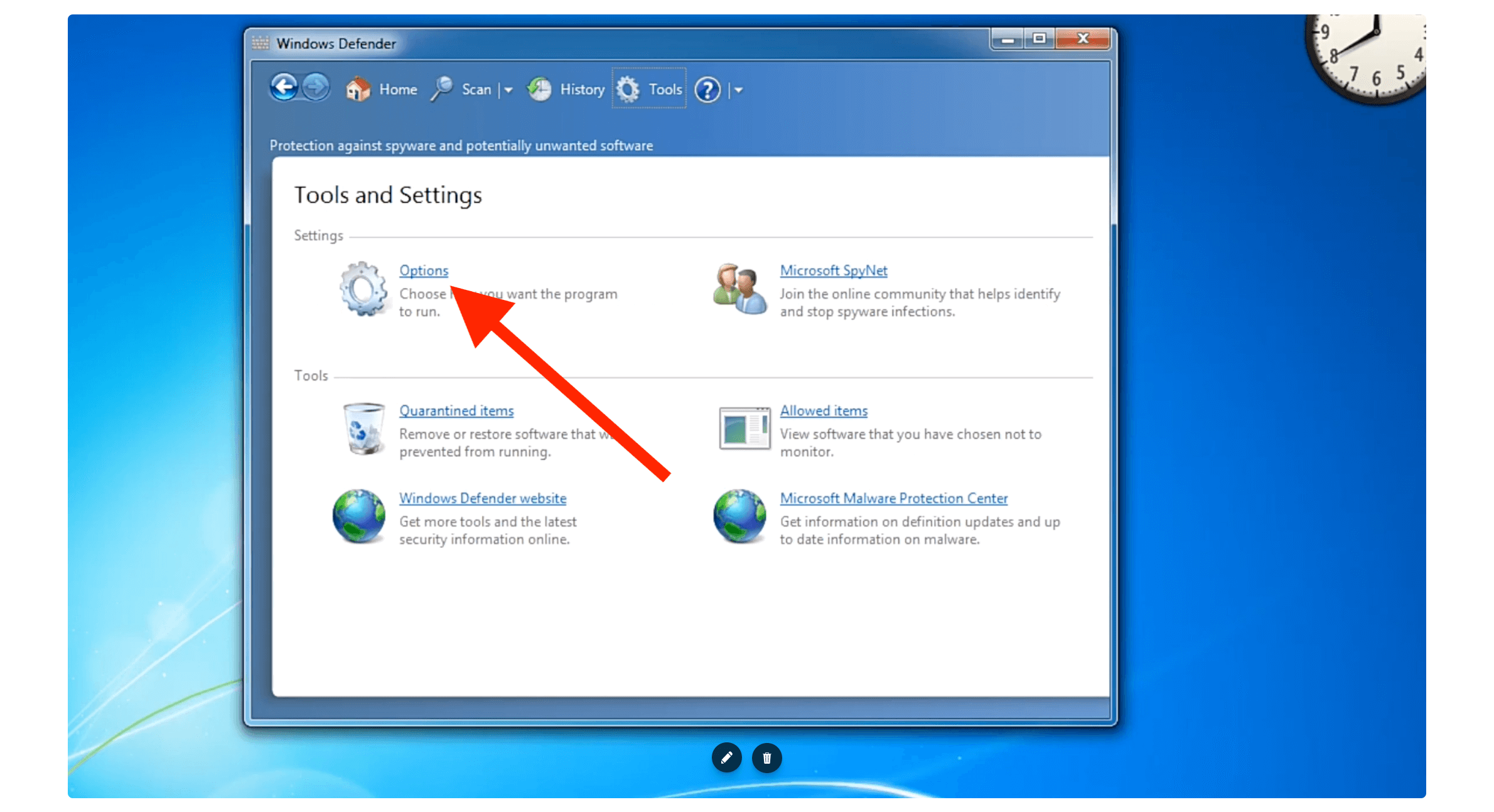
Task: Maximize the Windows Defender window
Action: tap(1040, 39)
